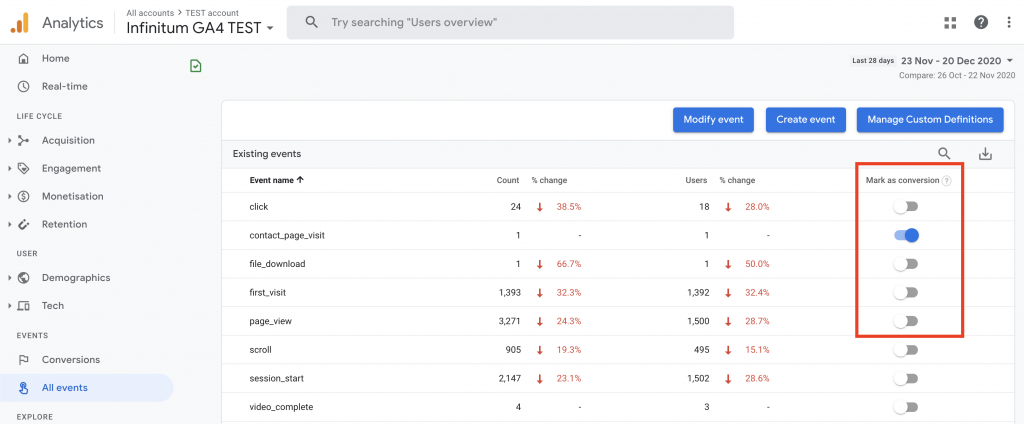The width and height of the screenshot is (1024, 424).
Task: Click the video_complete event name
Action: 281,407
